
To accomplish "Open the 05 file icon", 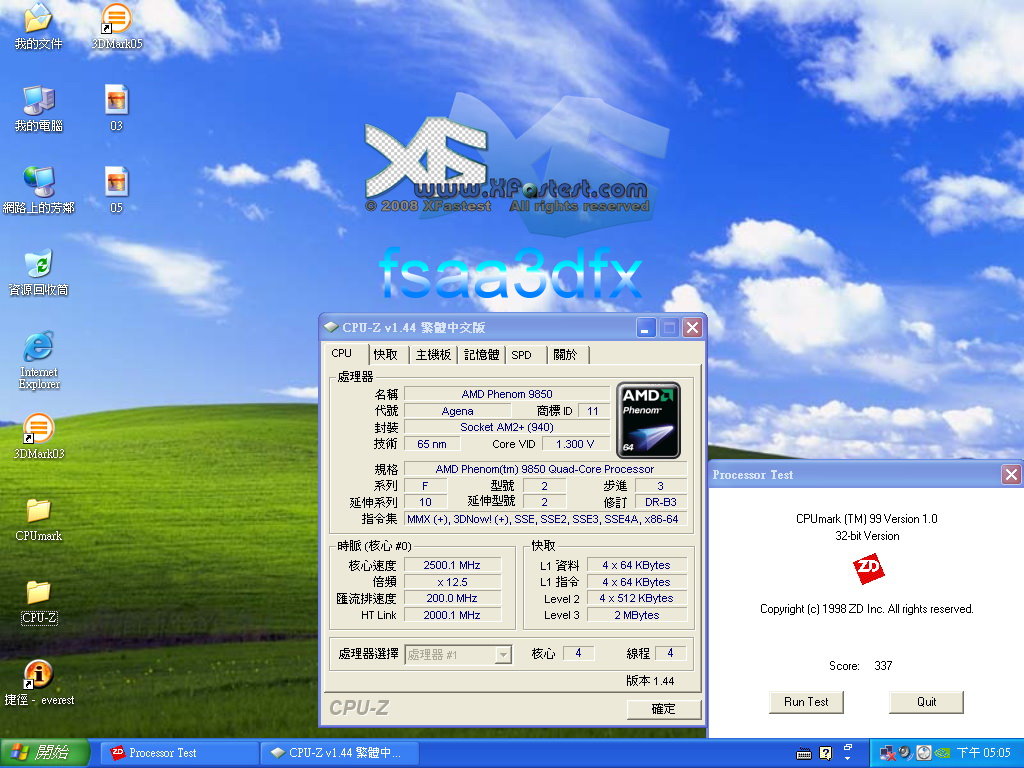I will pos(116,184).
